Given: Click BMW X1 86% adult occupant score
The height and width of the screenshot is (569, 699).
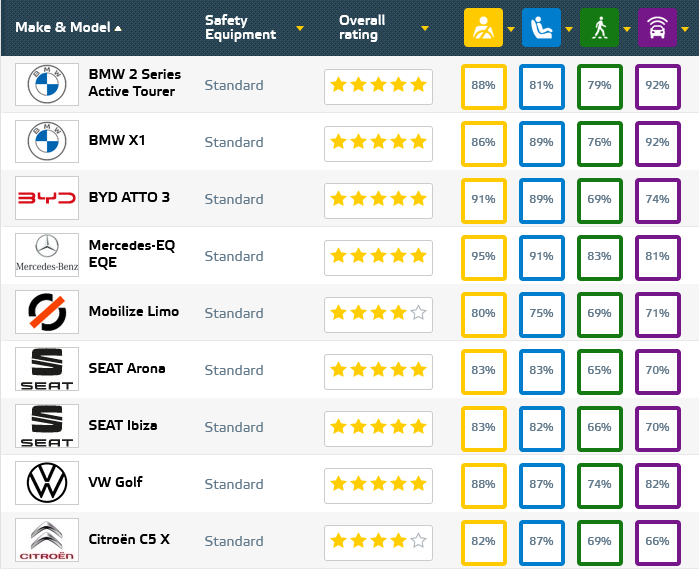Looking at the screenshot, I should 484,144.
